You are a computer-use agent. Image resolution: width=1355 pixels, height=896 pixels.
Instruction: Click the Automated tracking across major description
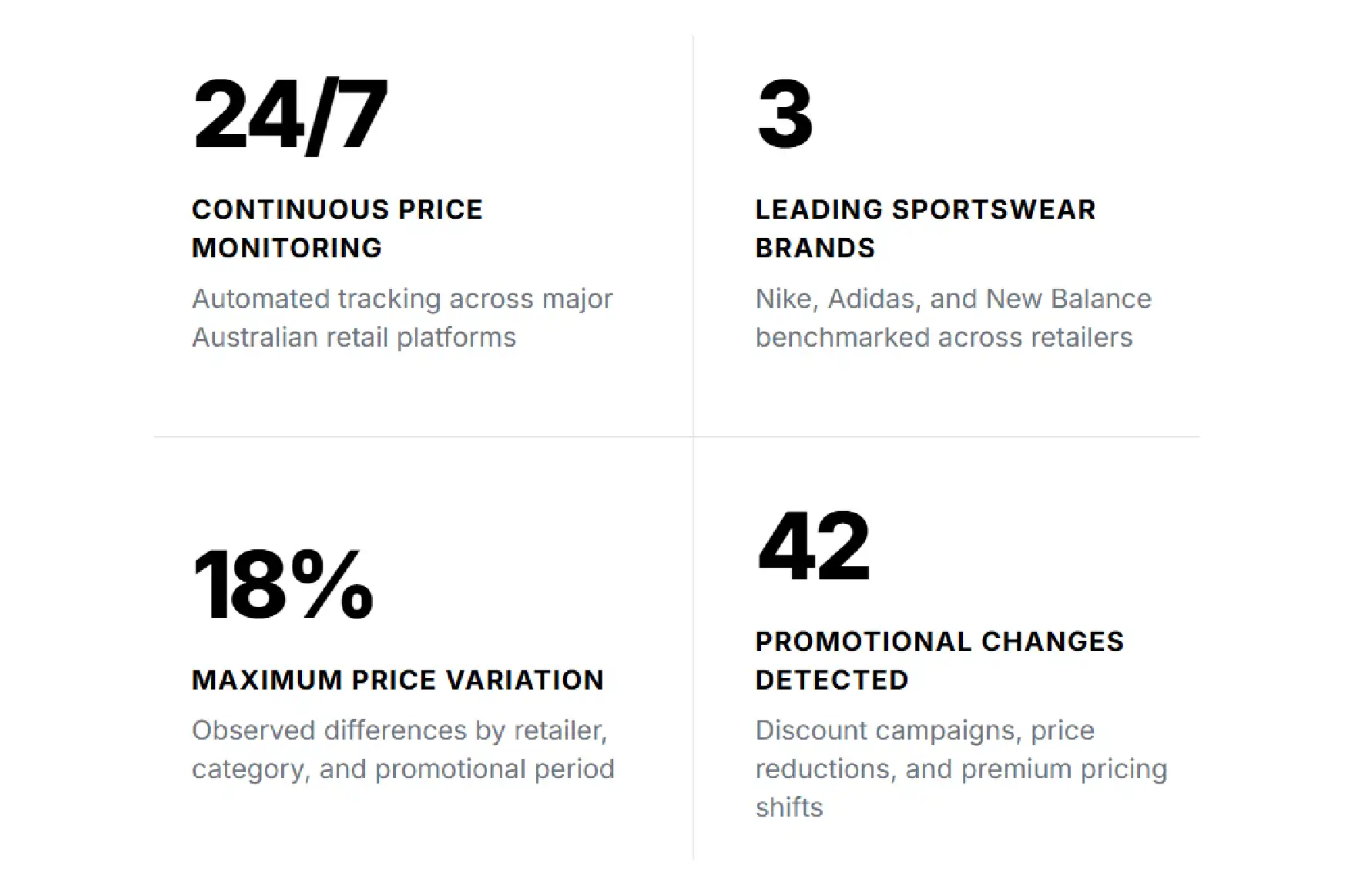point(402,318)
